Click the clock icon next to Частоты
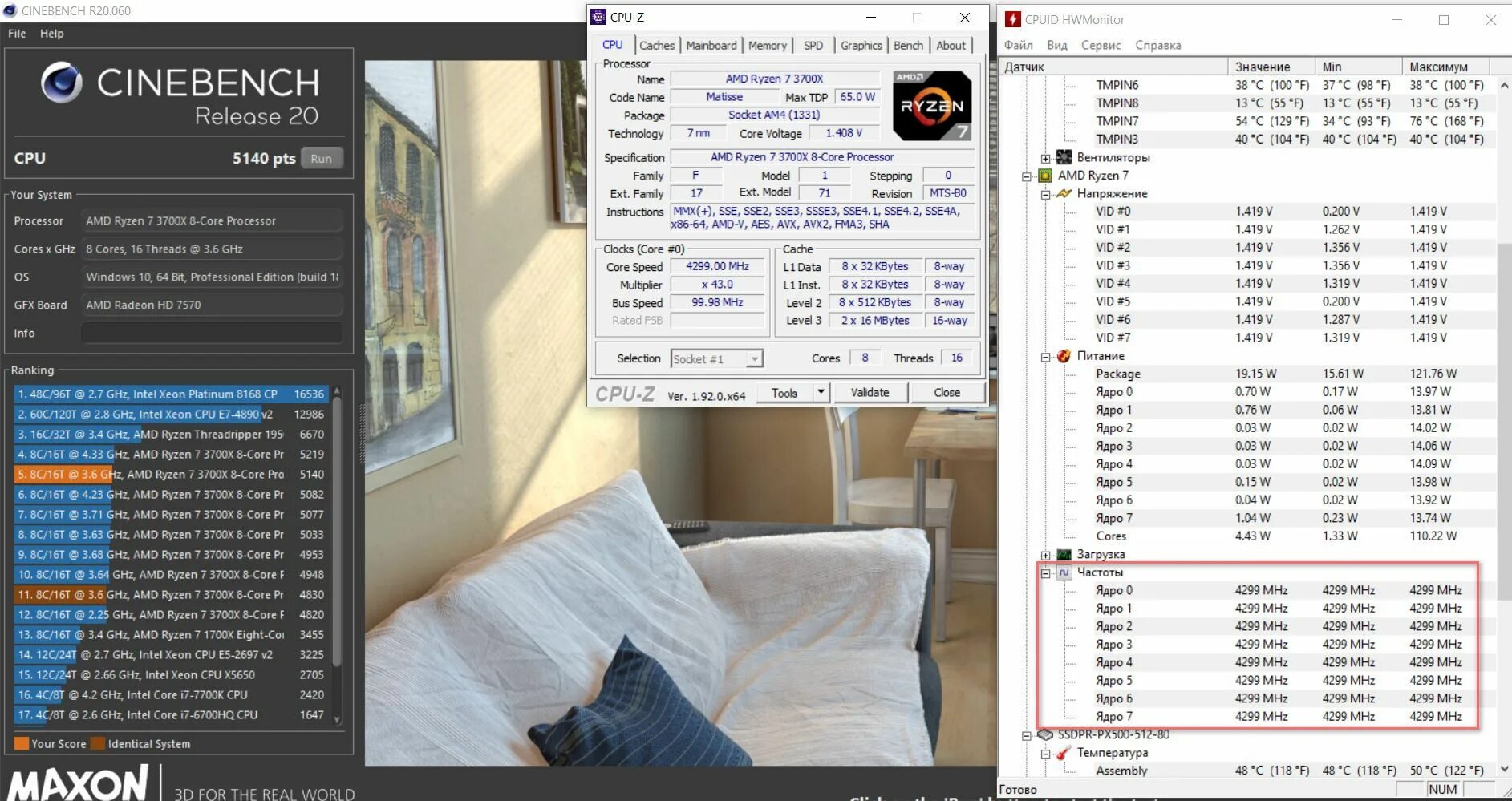Image resolution: width=1512 pixels, height=801 pixels. 1064,572
